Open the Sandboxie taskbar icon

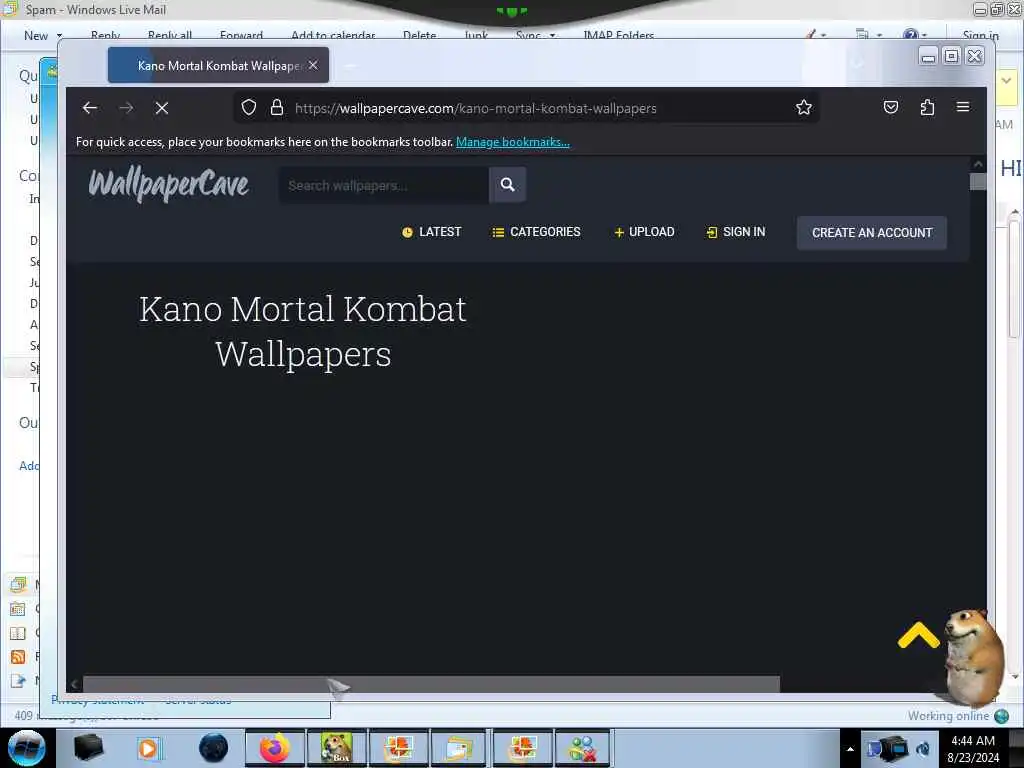coord(336,748)
